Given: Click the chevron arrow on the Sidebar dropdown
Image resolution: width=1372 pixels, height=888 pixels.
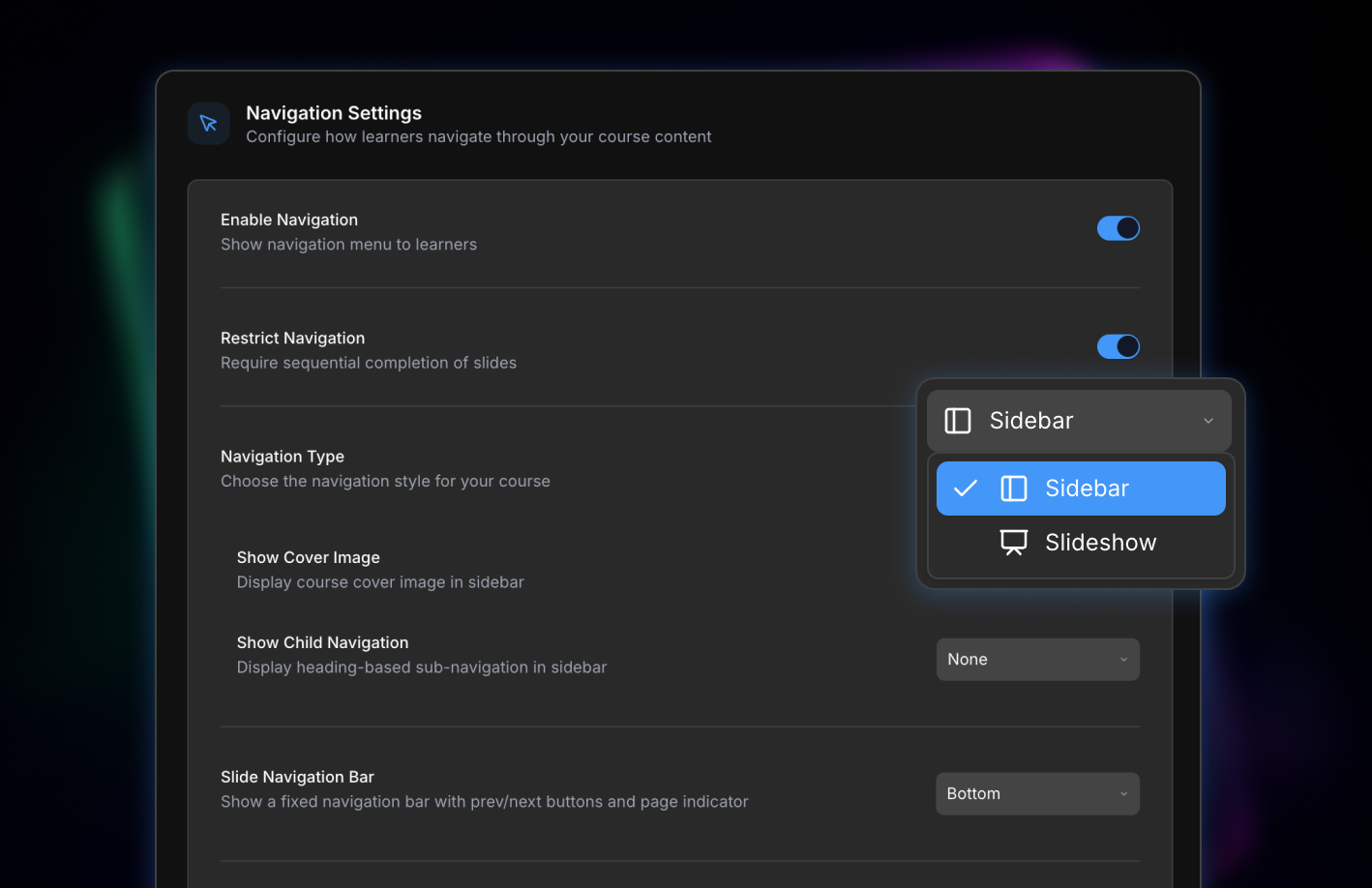Looking at the screenshot, I should [1208, 421].
